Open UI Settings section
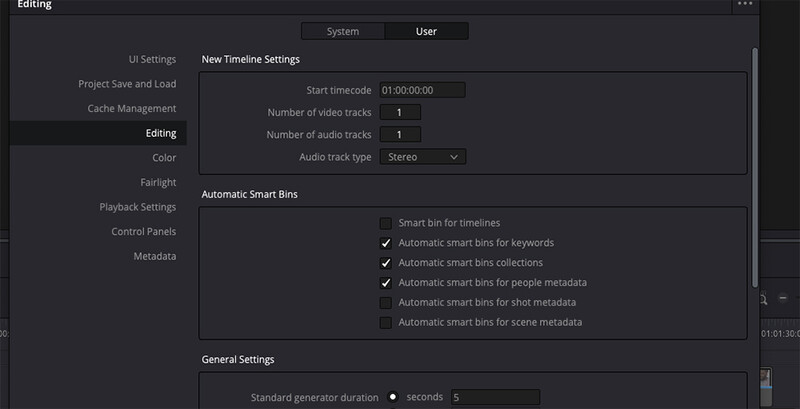 [152, 59]
